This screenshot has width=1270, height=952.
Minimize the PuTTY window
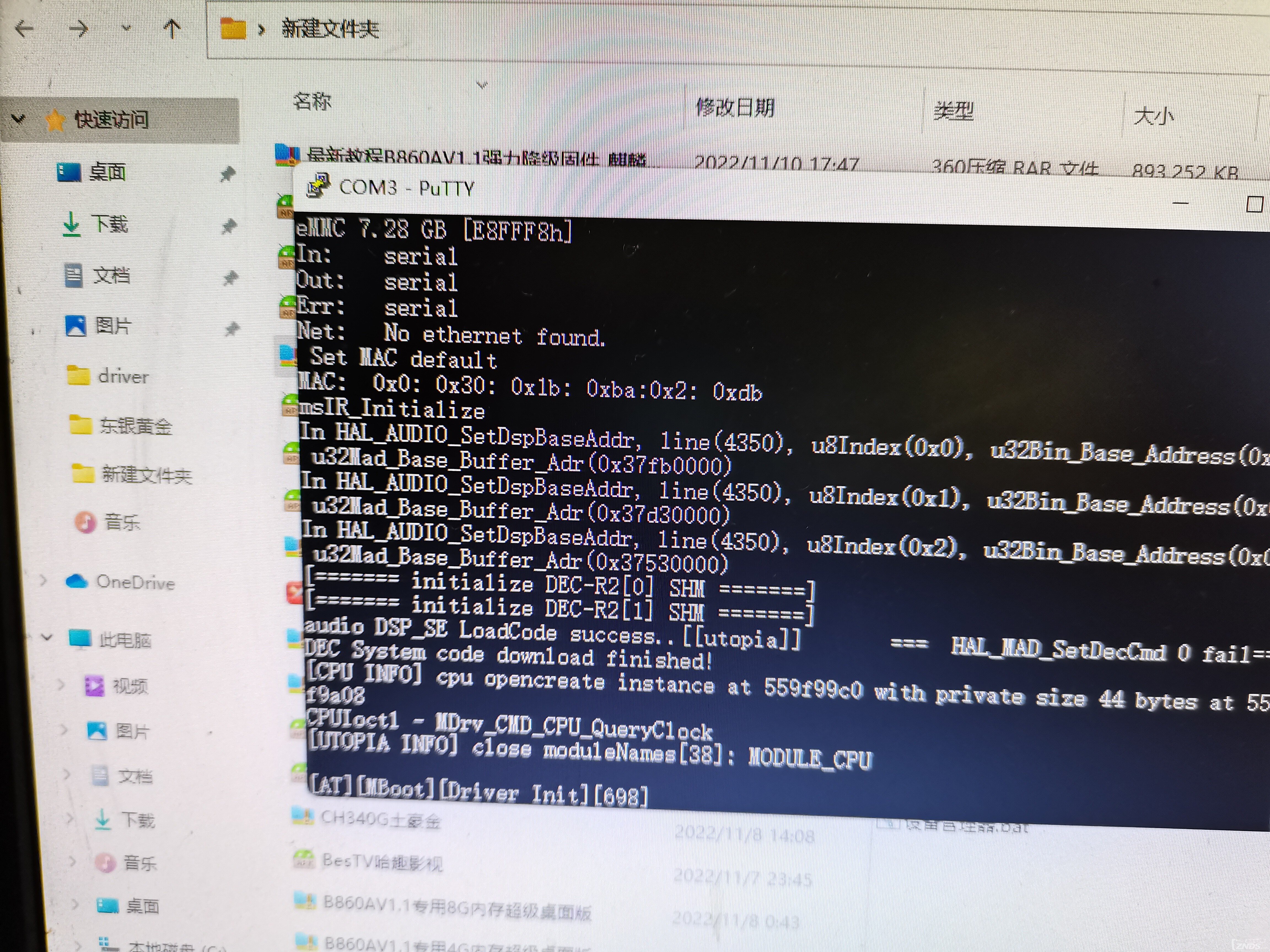[x=1180, y=203]
